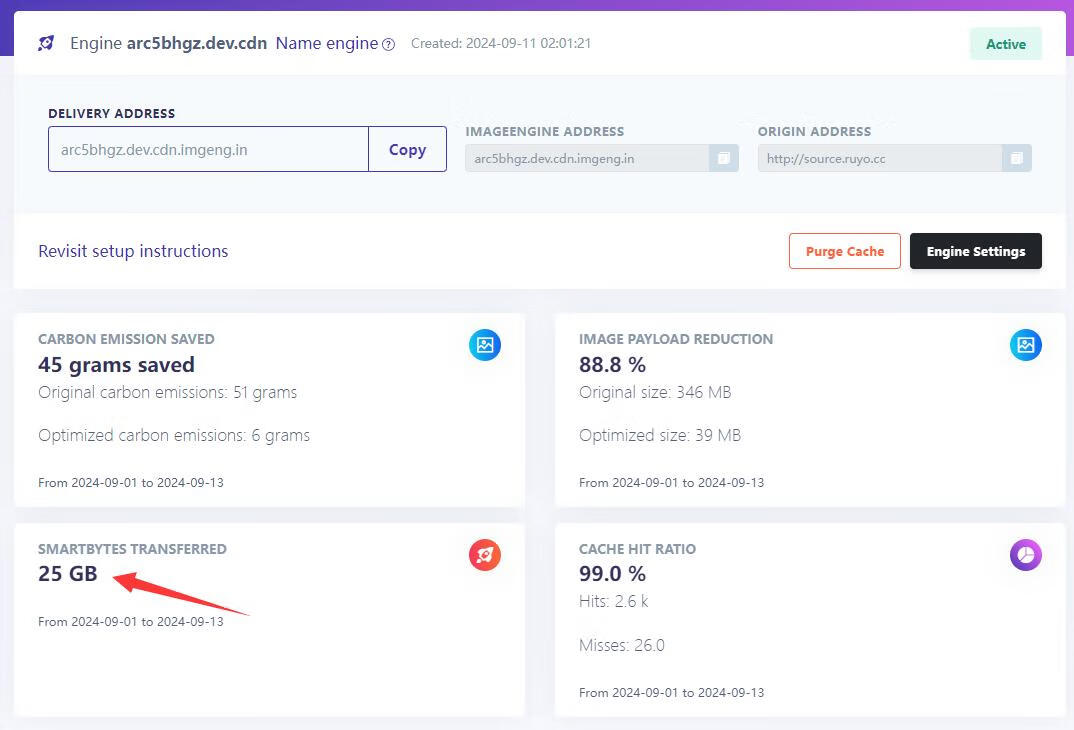The height and width of the screenshot is (730, 1074).
Task: Click the red Smartbytes Transferred rocket icon
Action: point(485,555)
